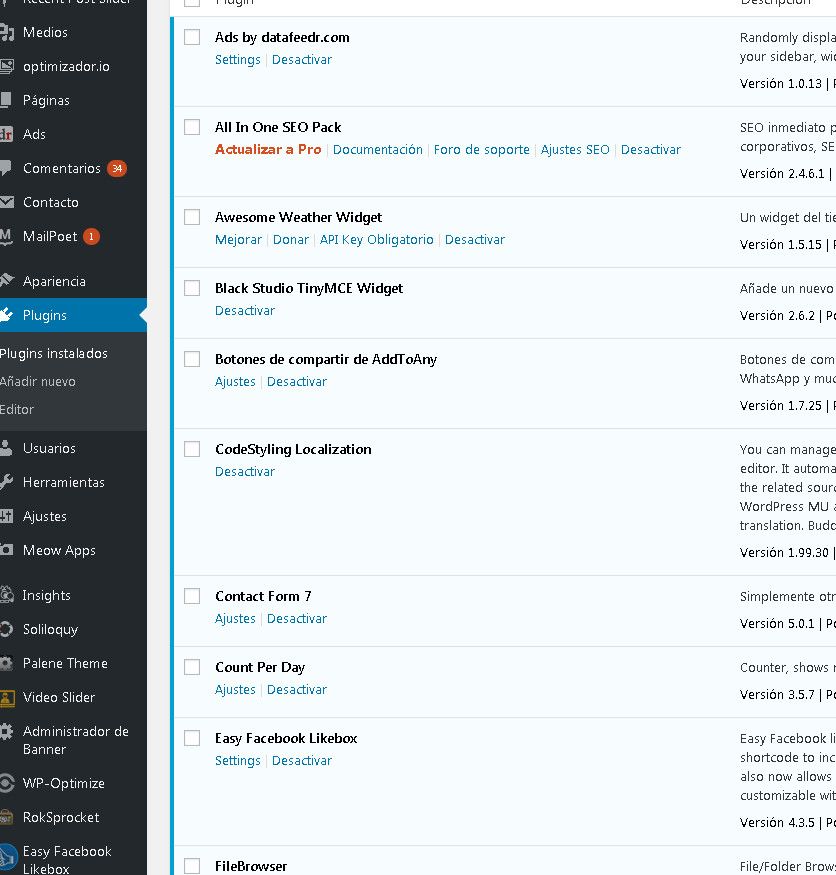
Task: Click the MailPoet M icon
Action: (x=6, y=237)
